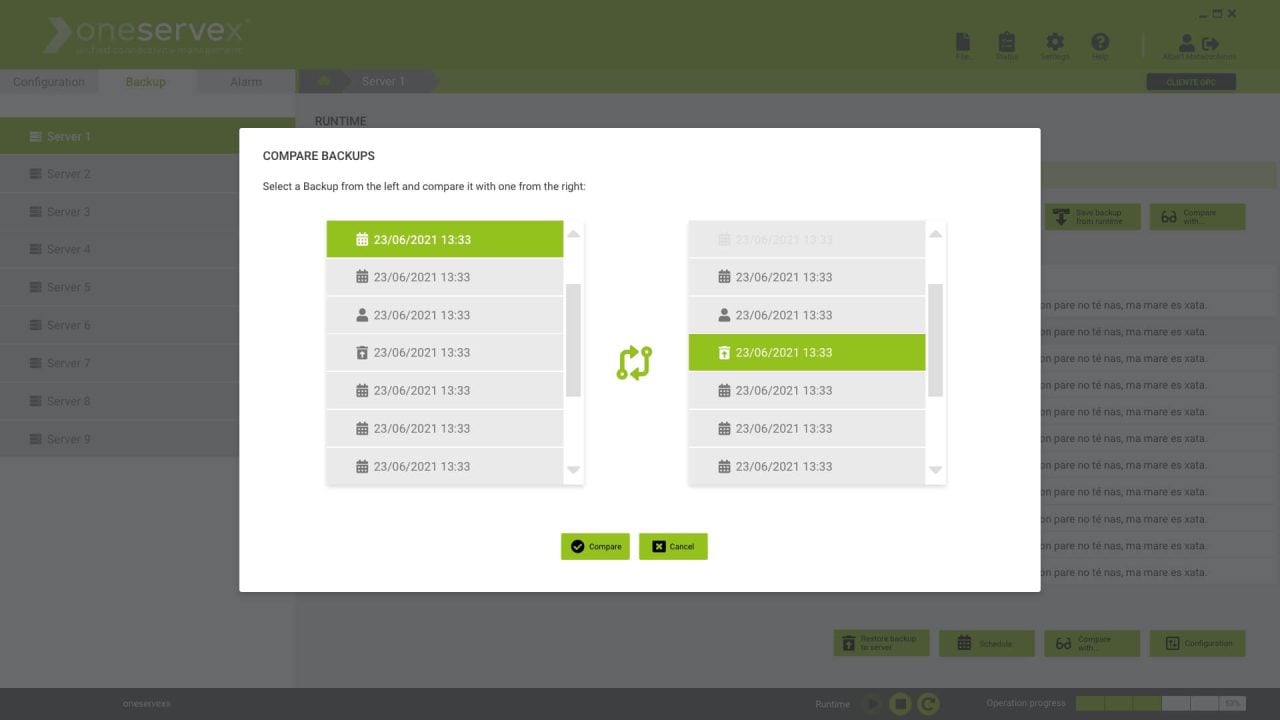
Task: Click the File document icon
Action: pos(962,42)
